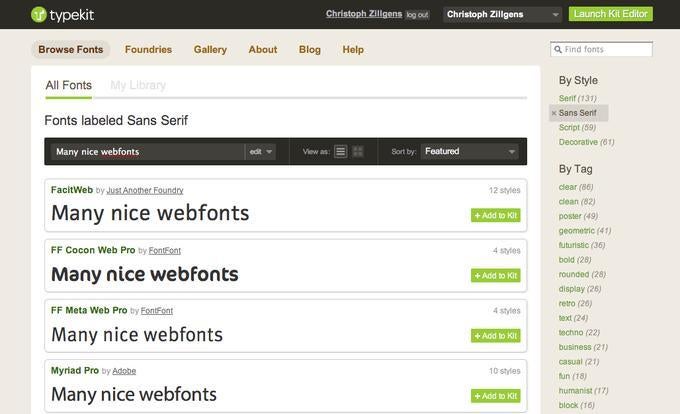Open FontFont link under FF Meta

[157, 311]
